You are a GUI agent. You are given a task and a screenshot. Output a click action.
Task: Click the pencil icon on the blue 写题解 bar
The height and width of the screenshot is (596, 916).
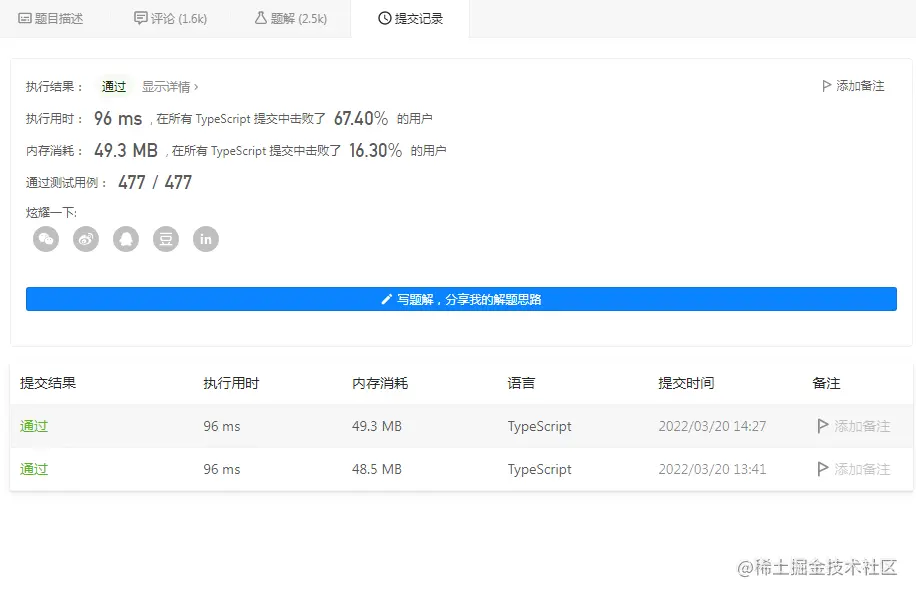click(386, 300)
